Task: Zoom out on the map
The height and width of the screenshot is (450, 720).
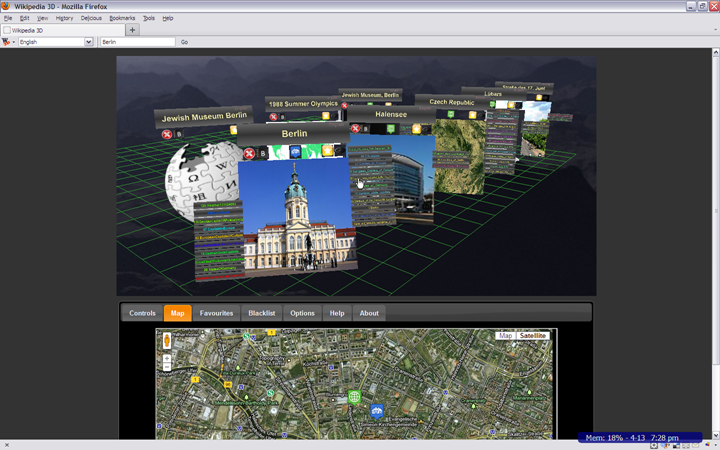Action: click(x=167, y=367)
